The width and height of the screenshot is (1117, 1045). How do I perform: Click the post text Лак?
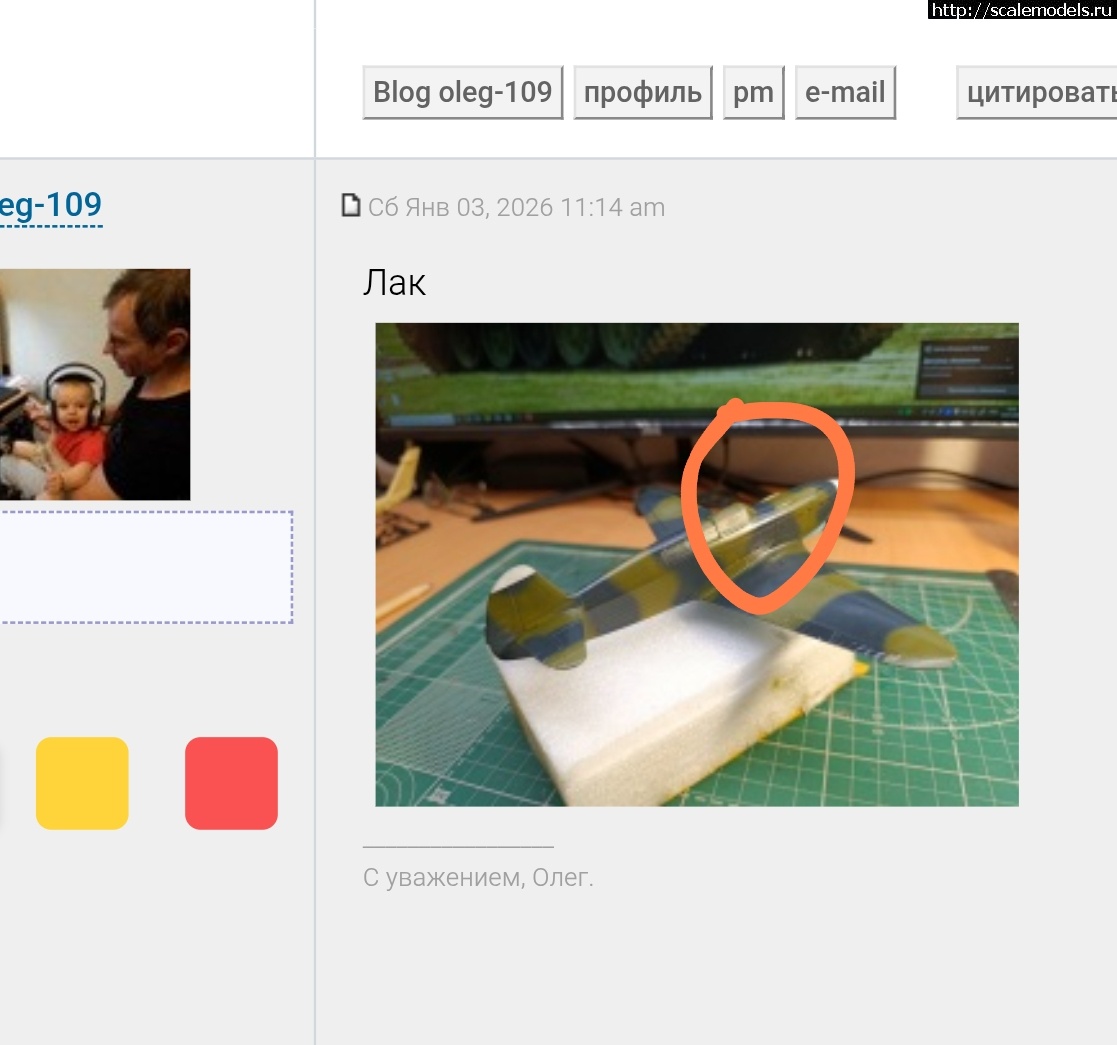pyautogui.click(x=394, y=283)
